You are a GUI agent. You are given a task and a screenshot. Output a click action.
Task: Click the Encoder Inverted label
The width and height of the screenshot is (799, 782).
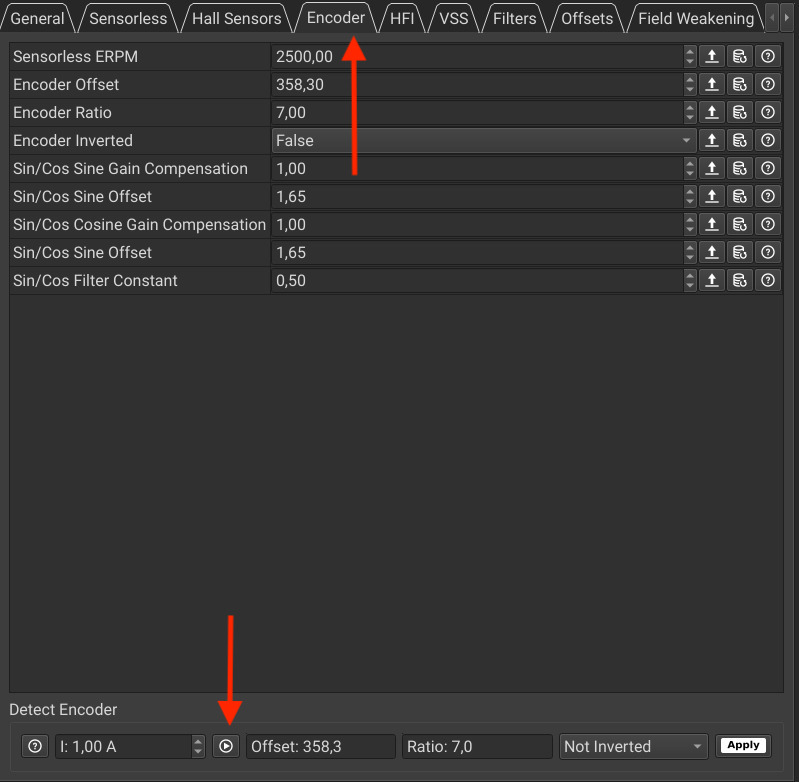coord(73,141)
